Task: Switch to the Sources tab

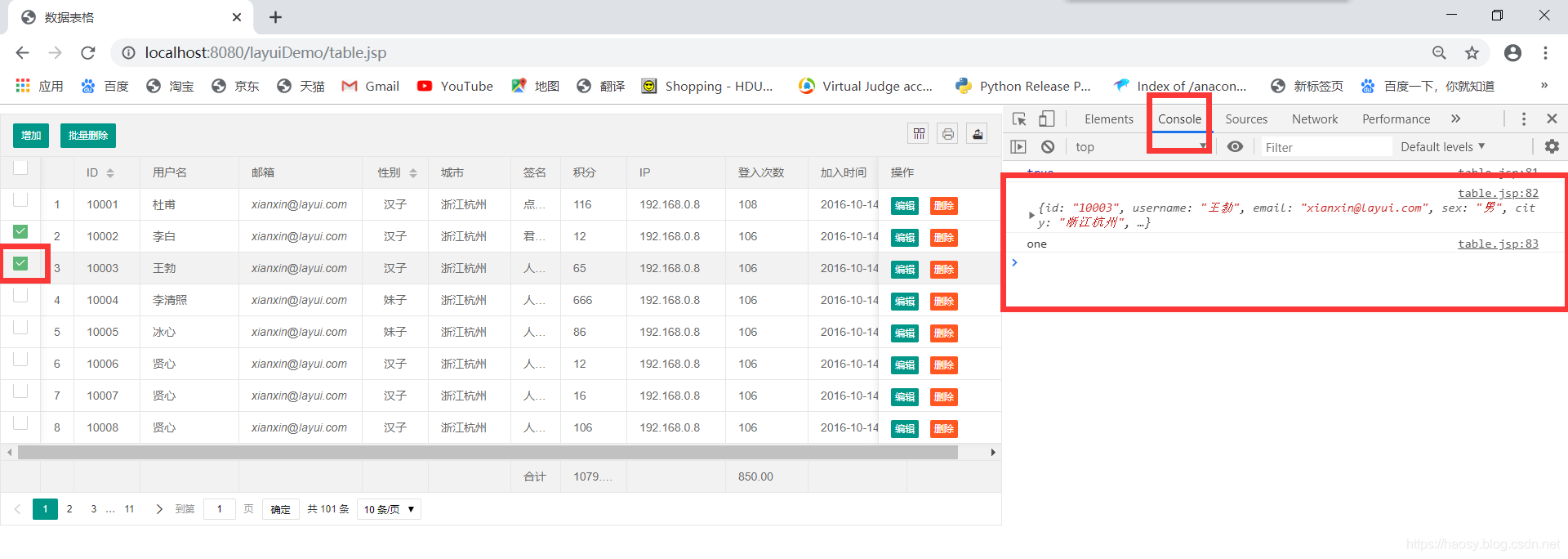Action: pos(1246,119)
